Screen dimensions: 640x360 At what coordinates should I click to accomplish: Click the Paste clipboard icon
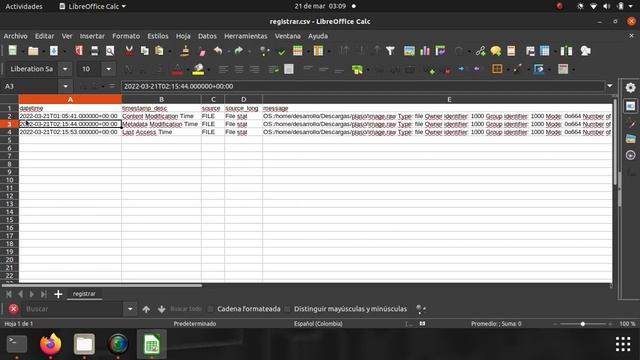(x=159, y=51)
